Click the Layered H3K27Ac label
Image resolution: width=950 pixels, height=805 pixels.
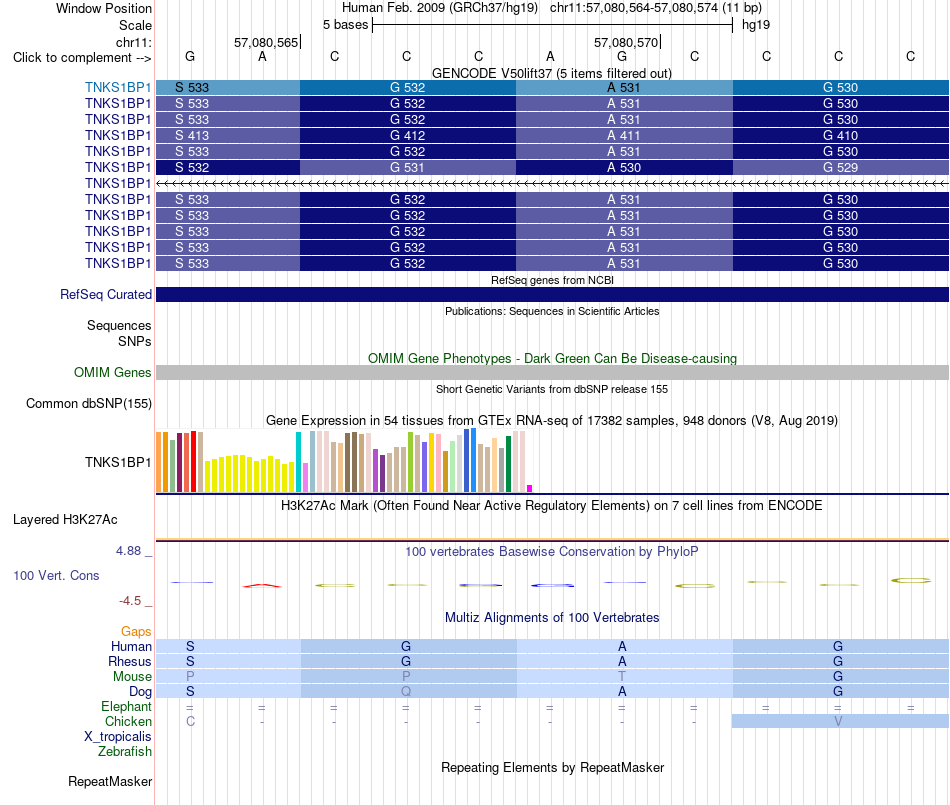65,520
